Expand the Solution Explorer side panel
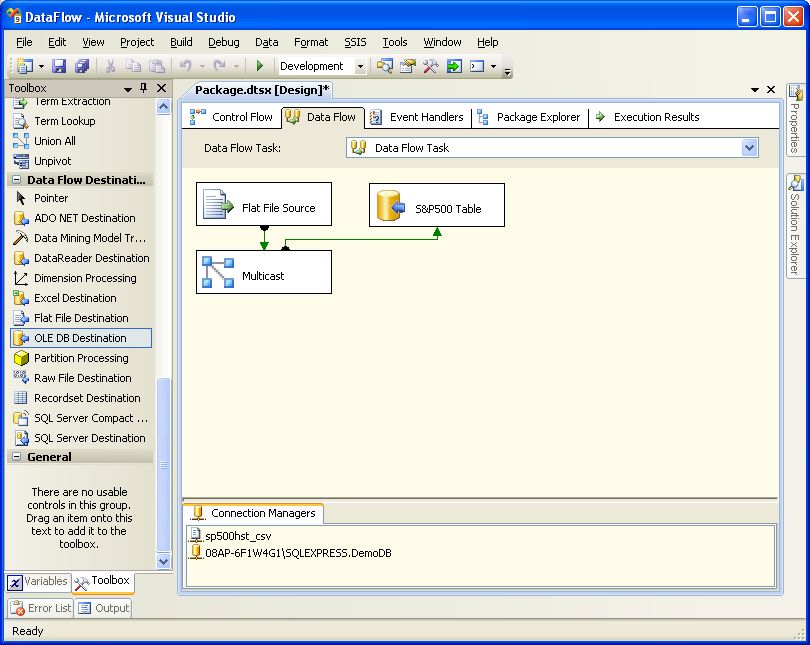810x645 pixels. [x=795, y=226]
